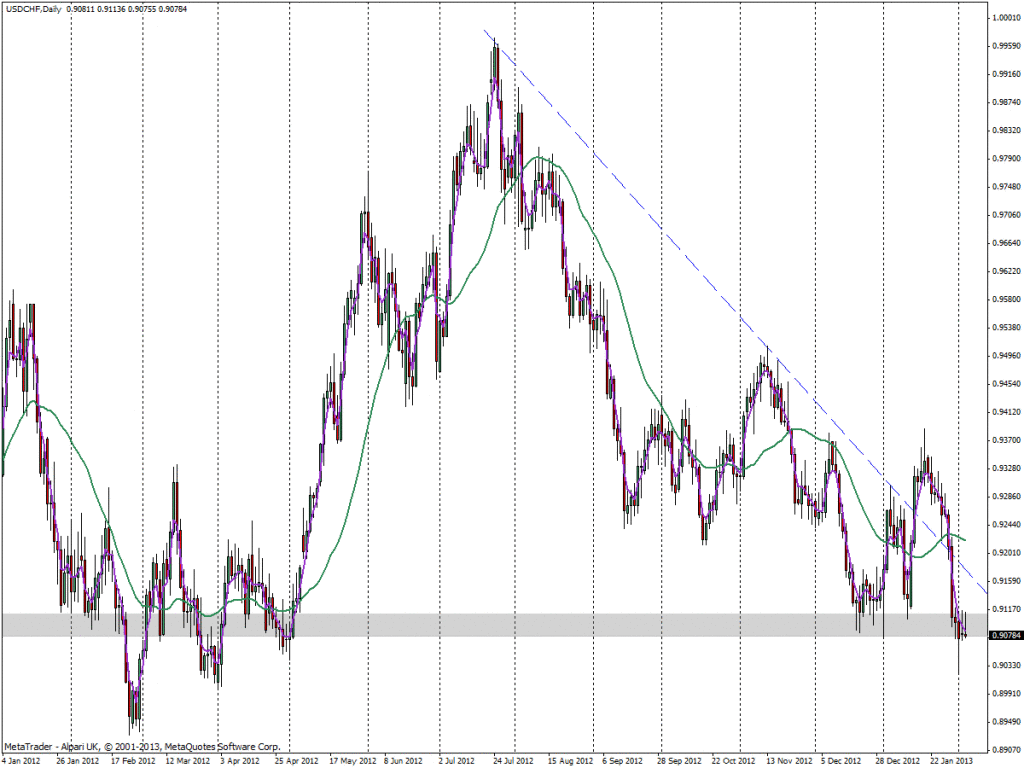Click the current price label 0.90784
Image resolution: width=1024 pixels, height=768 pixels.
1005,635
